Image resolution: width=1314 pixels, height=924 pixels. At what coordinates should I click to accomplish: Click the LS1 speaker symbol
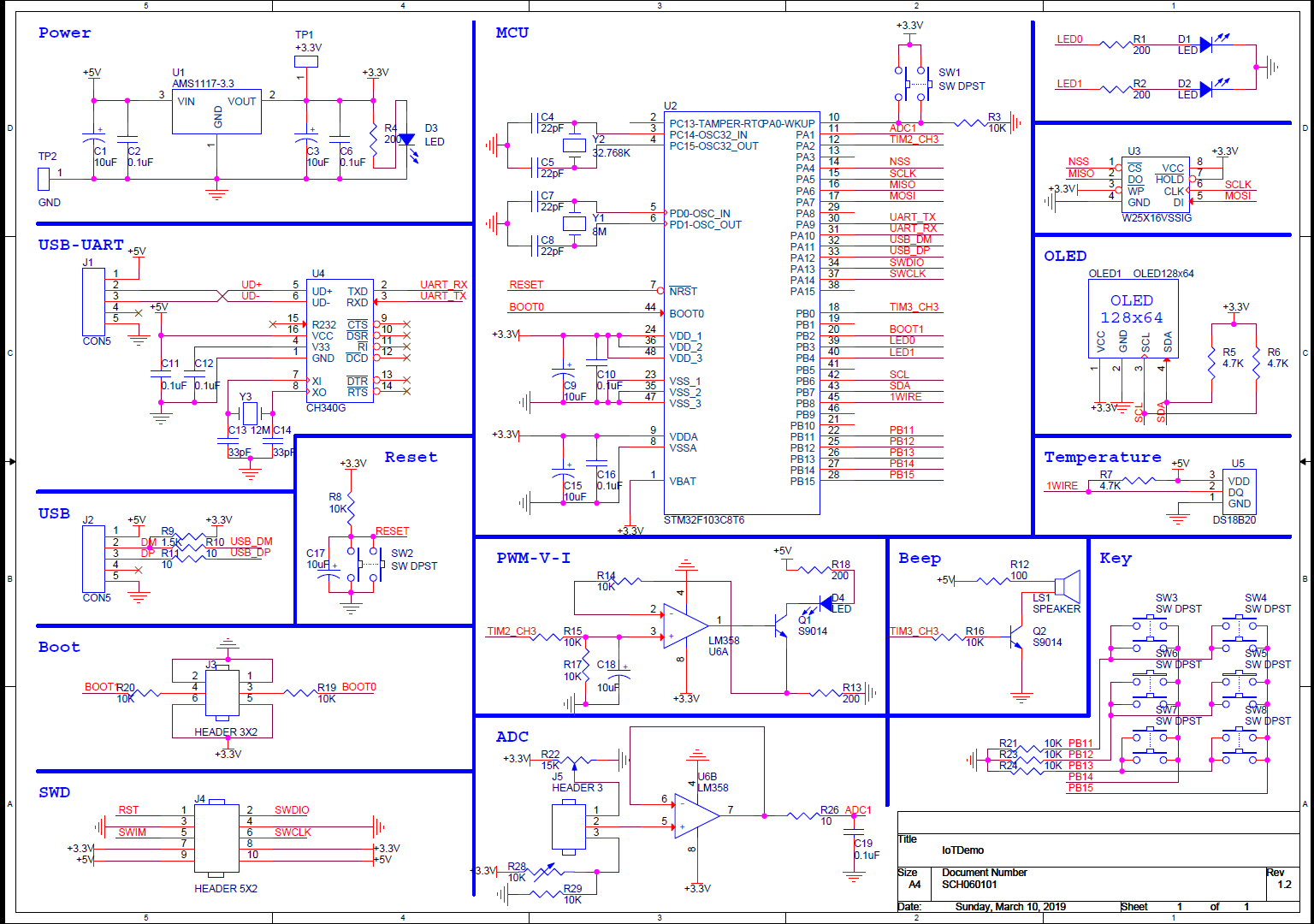1066,586
